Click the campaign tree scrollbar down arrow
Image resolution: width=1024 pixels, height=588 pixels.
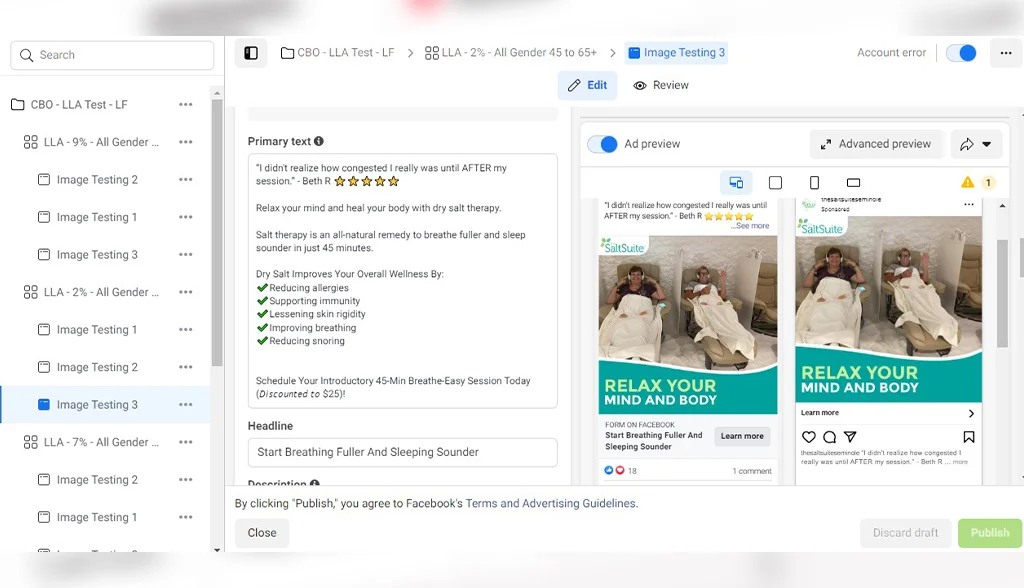click(217, 550)
